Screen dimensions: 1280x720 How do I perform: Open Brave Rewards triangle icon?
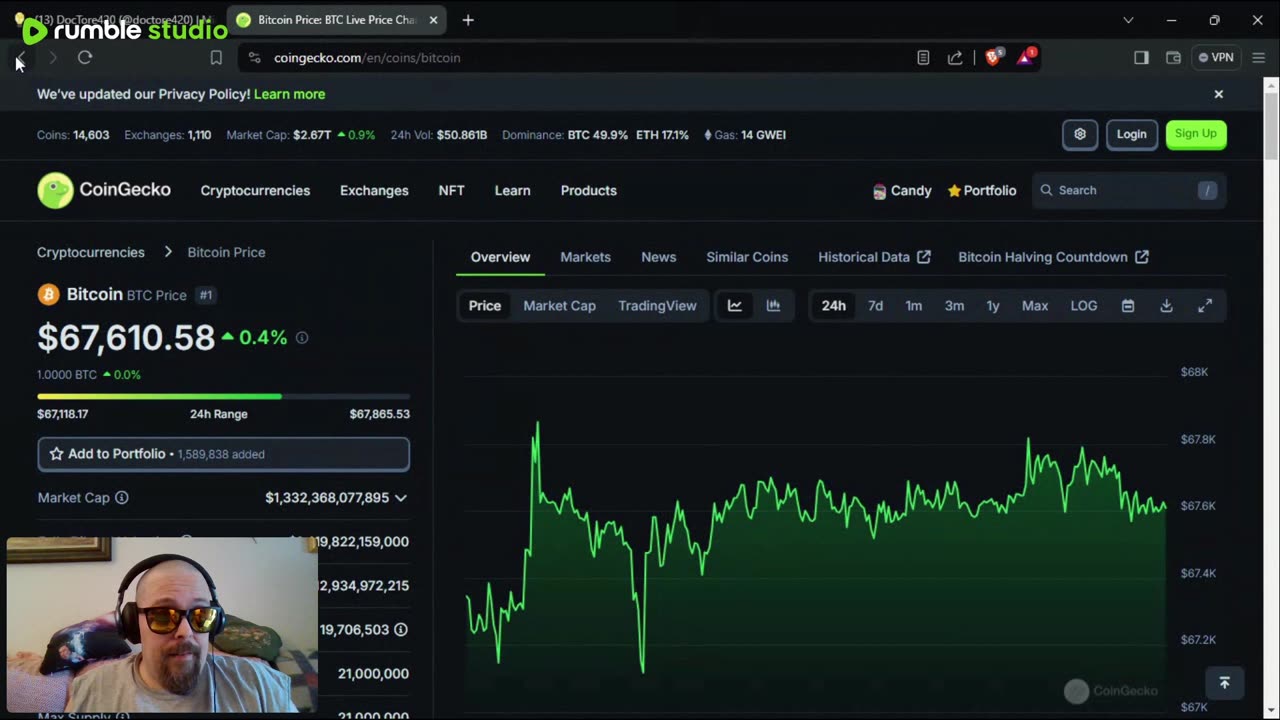(1026, 57)
